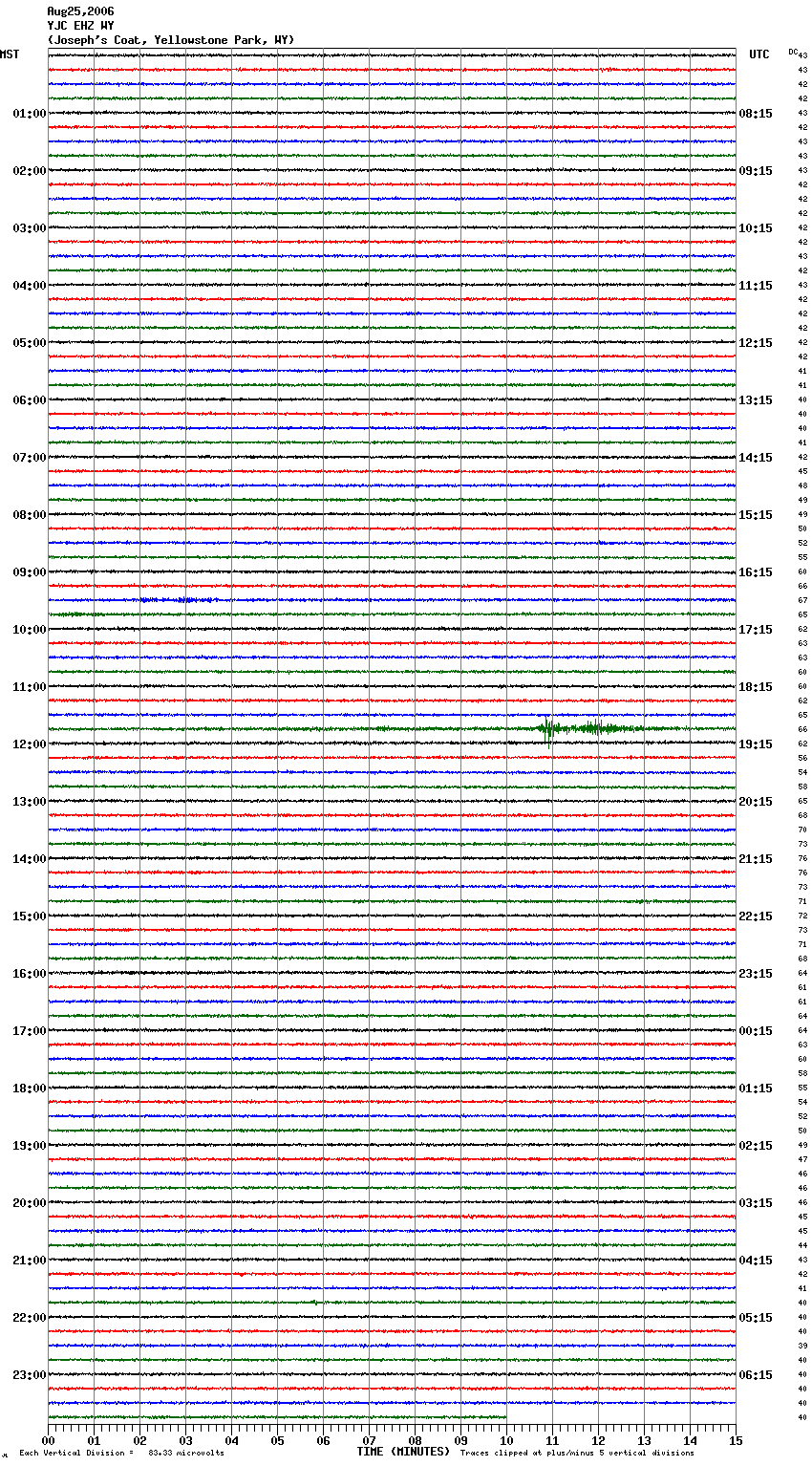Click the '03:00' MST hour label
The height and width of the screenshot is (1466, 812).
click(x=30, y=228)
